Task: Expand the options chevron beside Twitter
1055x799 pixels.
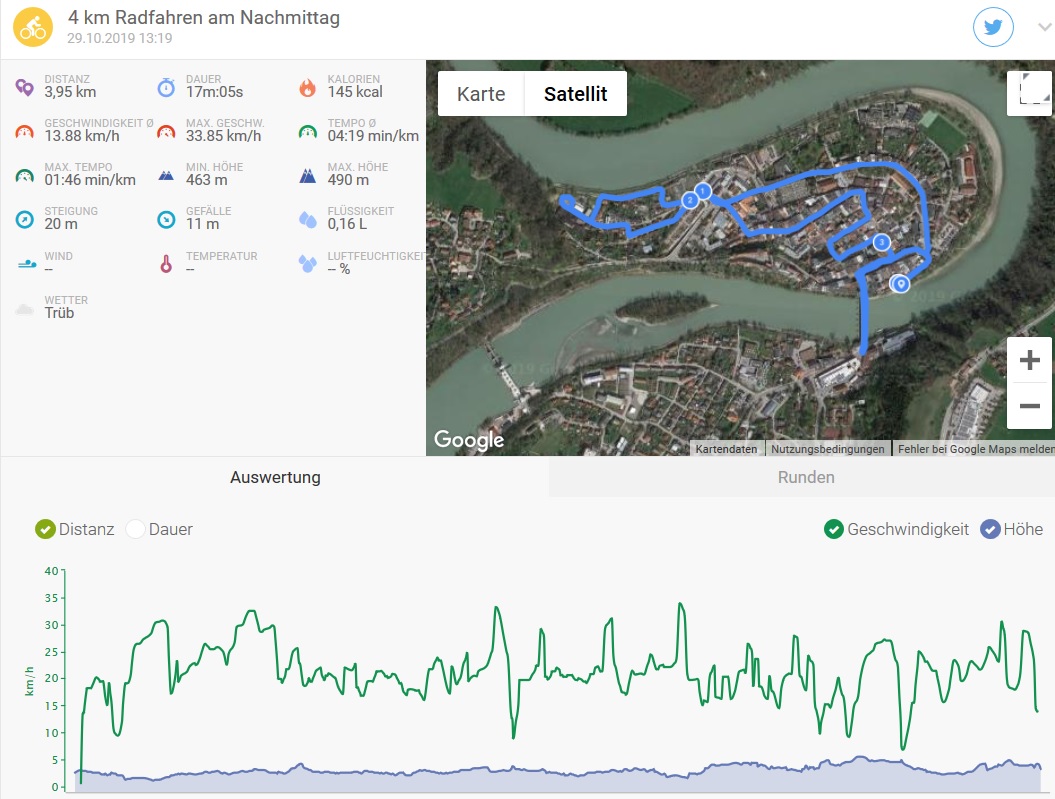Action: click(1045, 28)
